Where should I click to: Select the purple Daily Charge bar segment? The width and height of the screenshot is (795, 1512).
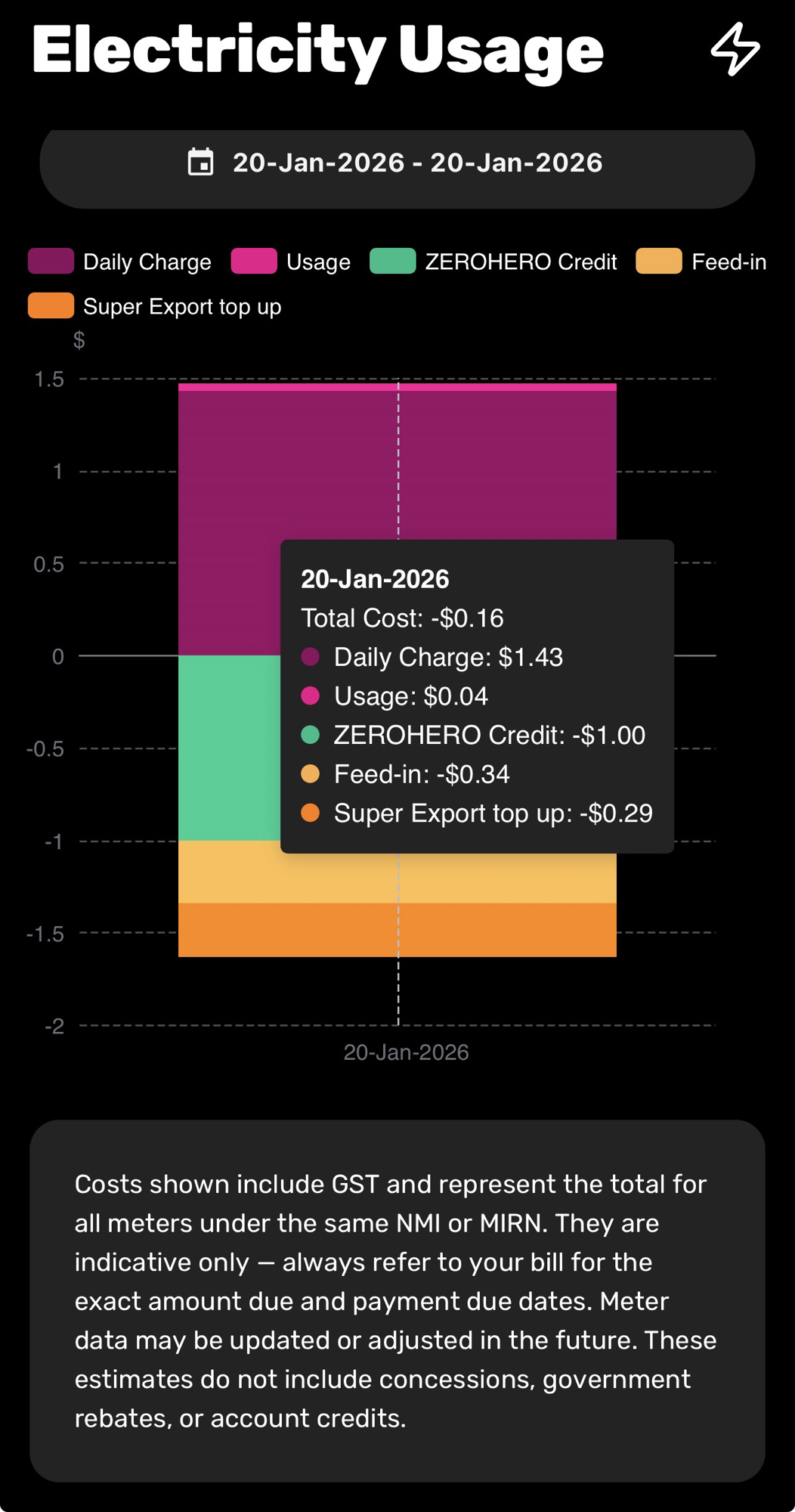pos(227,522)
